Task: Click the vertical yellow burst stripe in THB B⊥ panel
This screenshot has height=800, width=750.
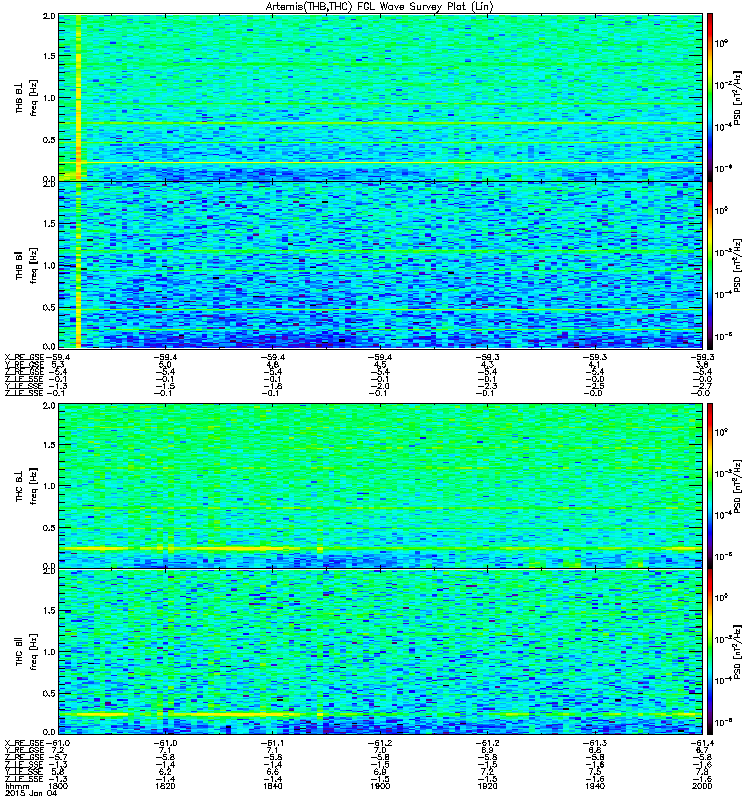Action: point(79,97)
